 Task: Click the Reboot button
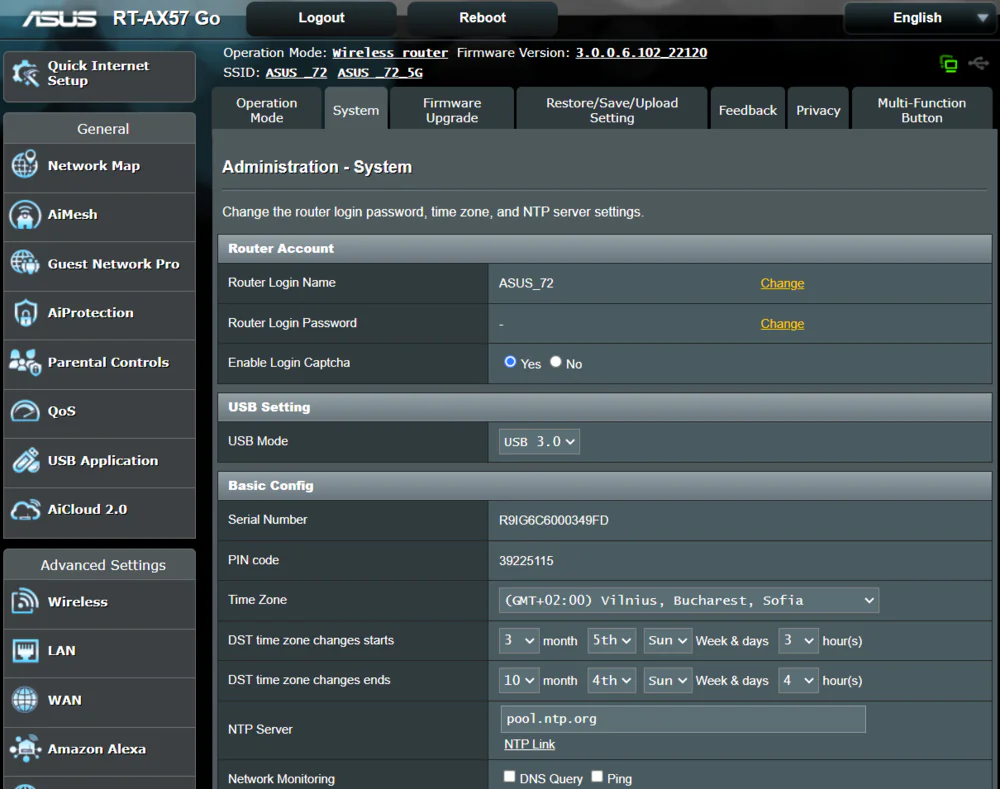[483, 18]
